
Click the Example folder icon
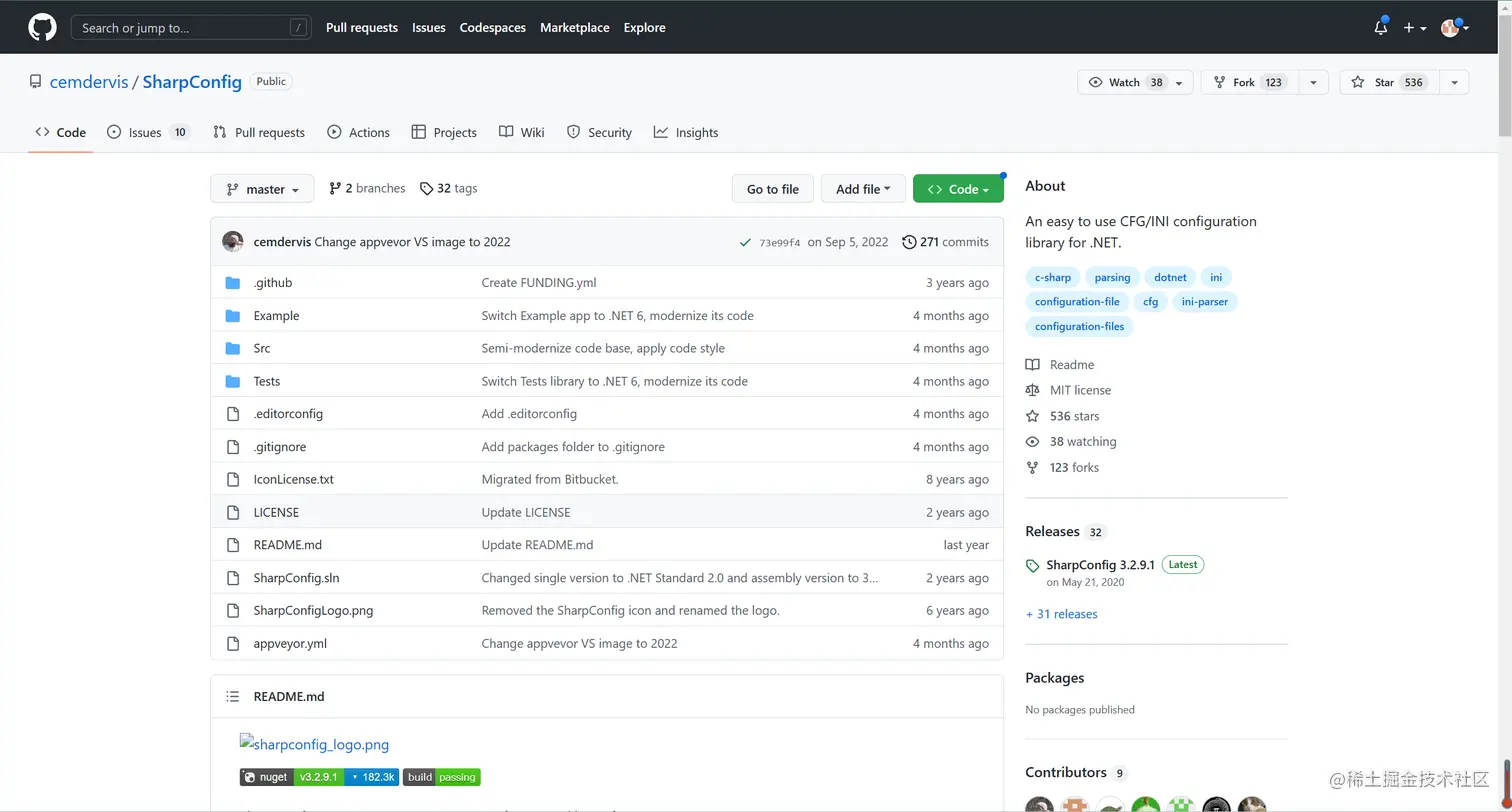(x=233, y=316)
